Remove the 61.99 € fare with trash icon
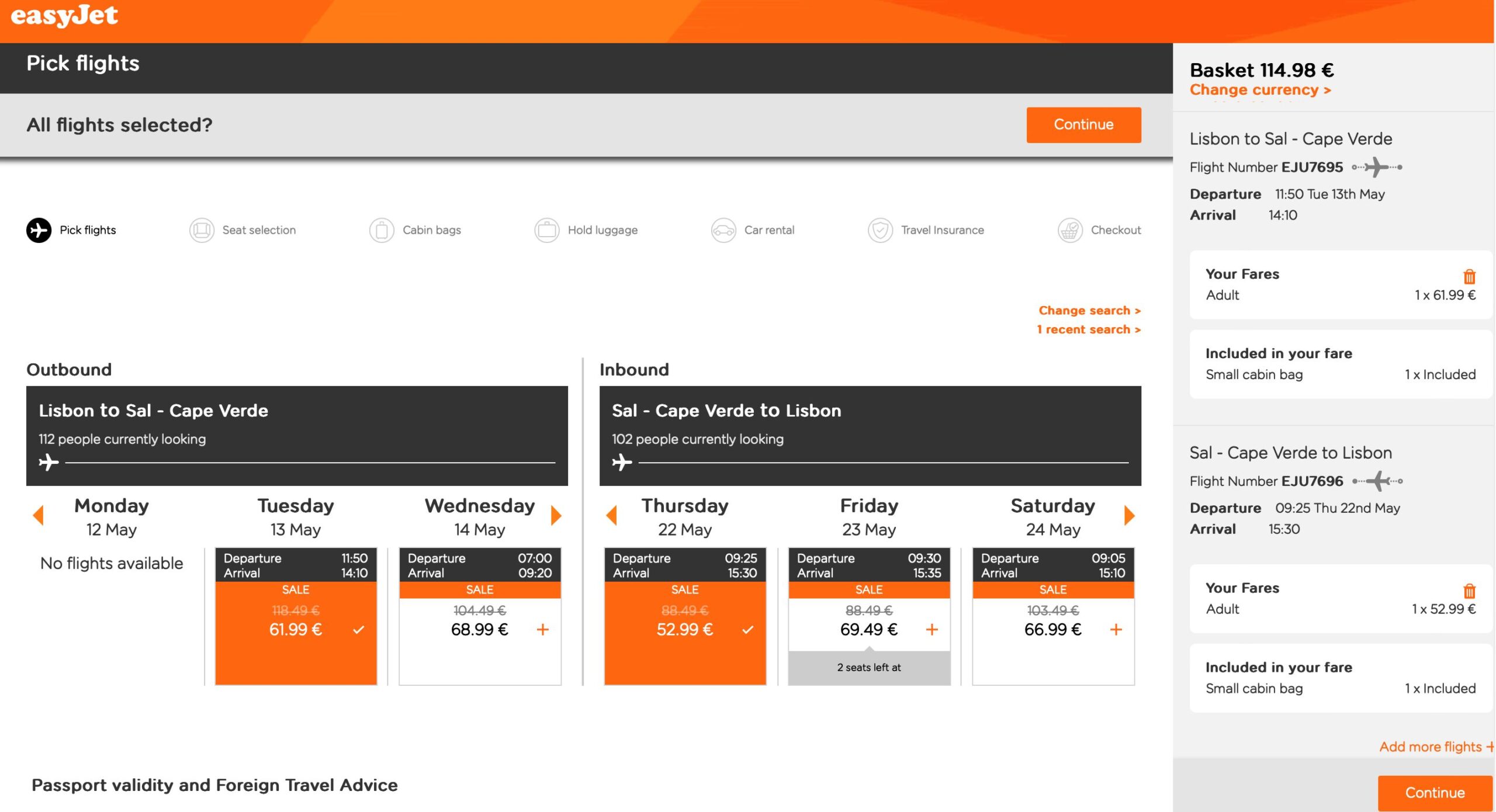 (x=1469, y=276)
